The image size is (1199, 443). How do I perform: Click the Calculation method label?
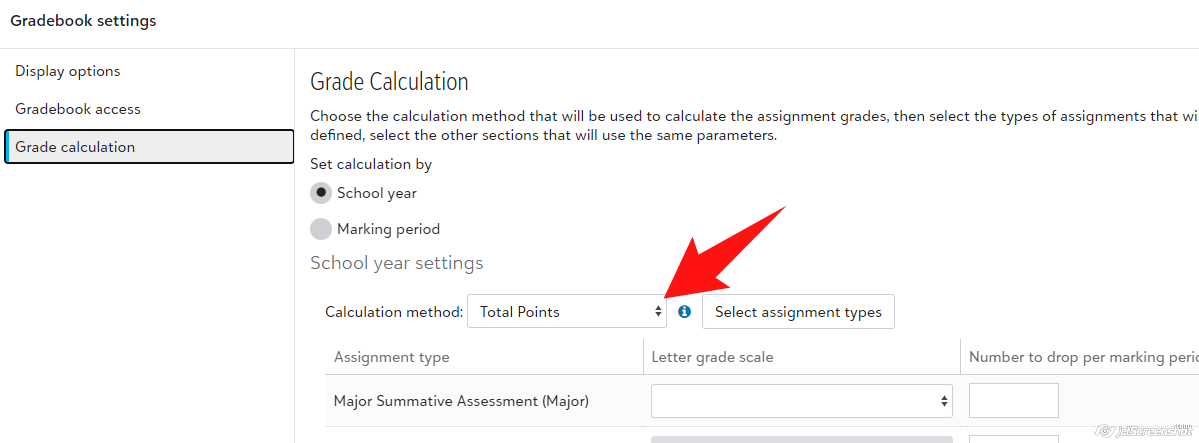(394, 312)
